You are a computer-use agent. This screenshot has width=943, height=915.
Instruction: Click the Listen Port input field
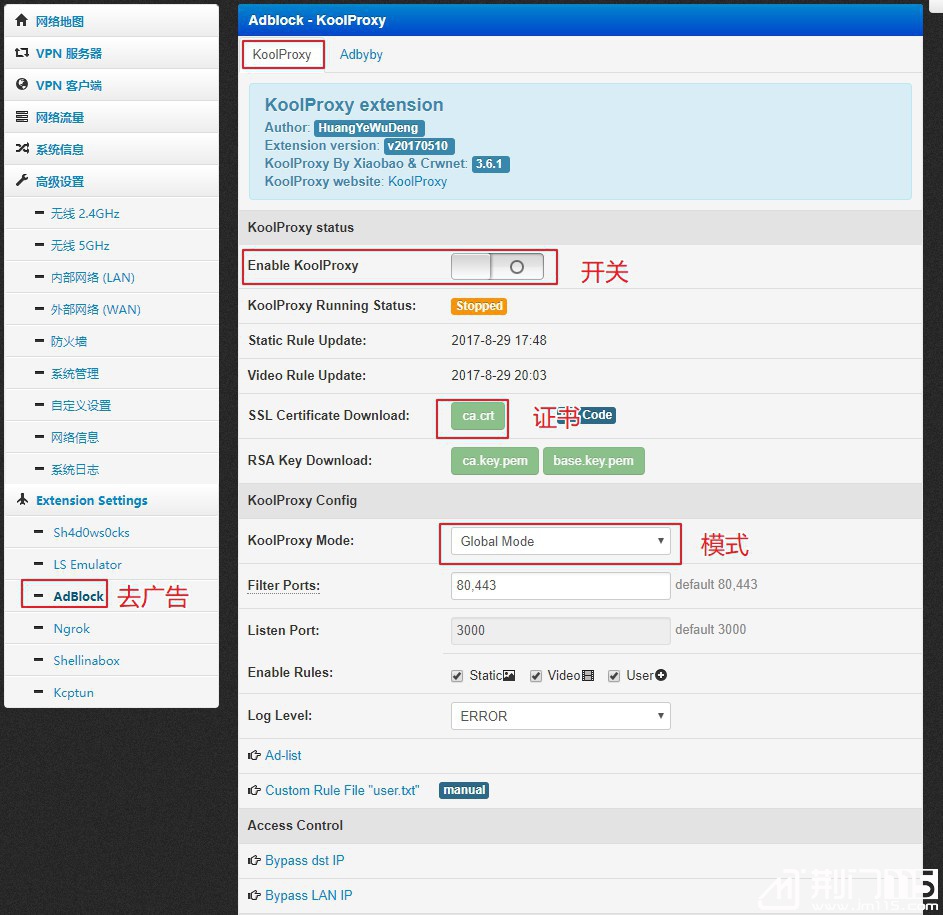[561, 630]
